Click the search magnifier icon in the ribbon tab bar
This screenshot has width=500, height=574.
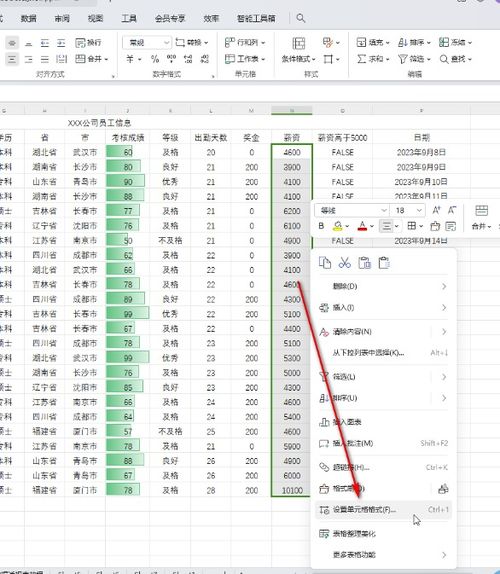[301, 18]
